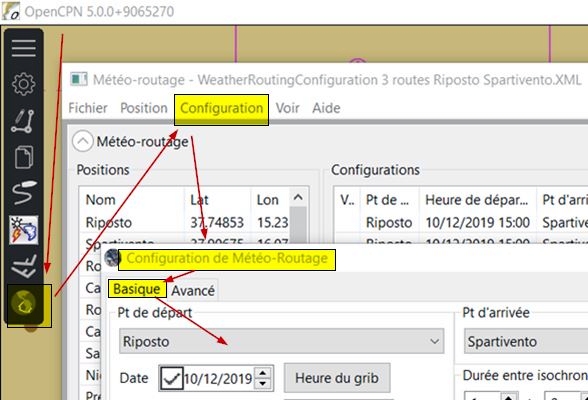
Task: Click the latitude value 37.74853
Action: pyautogui.click(x=217, y=223)
